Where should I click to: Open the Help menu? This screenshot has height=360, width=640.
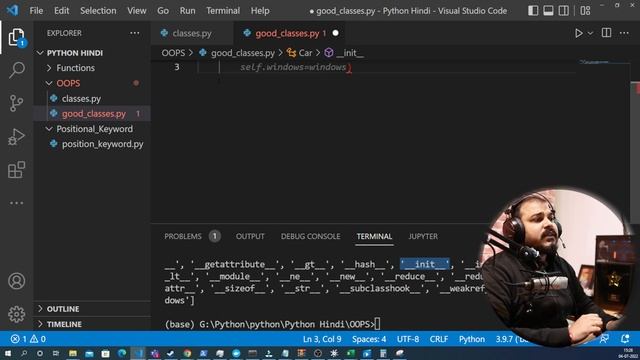tap(260, 11)
